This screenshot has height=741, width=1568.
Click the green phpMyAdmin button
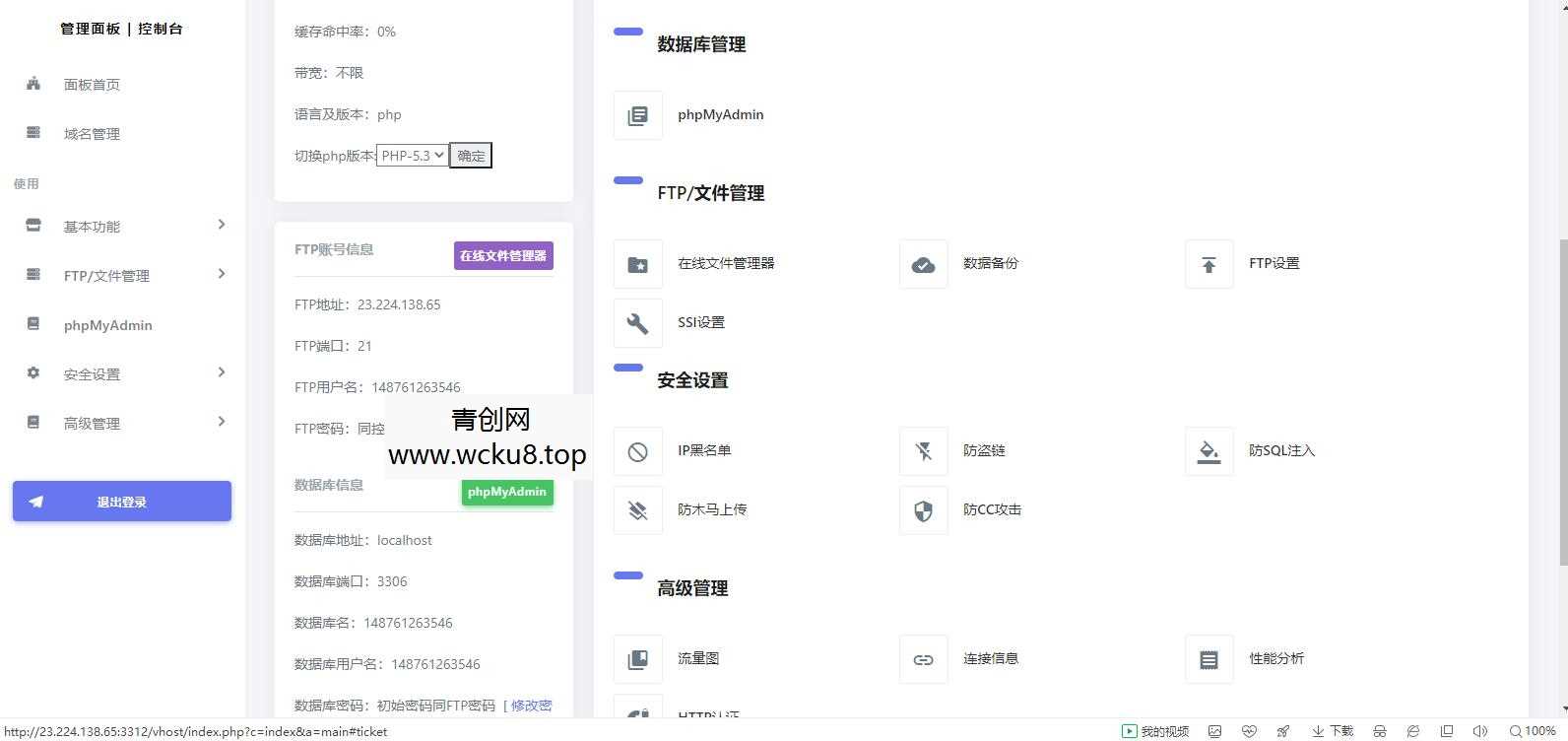[x=507, y=492]
